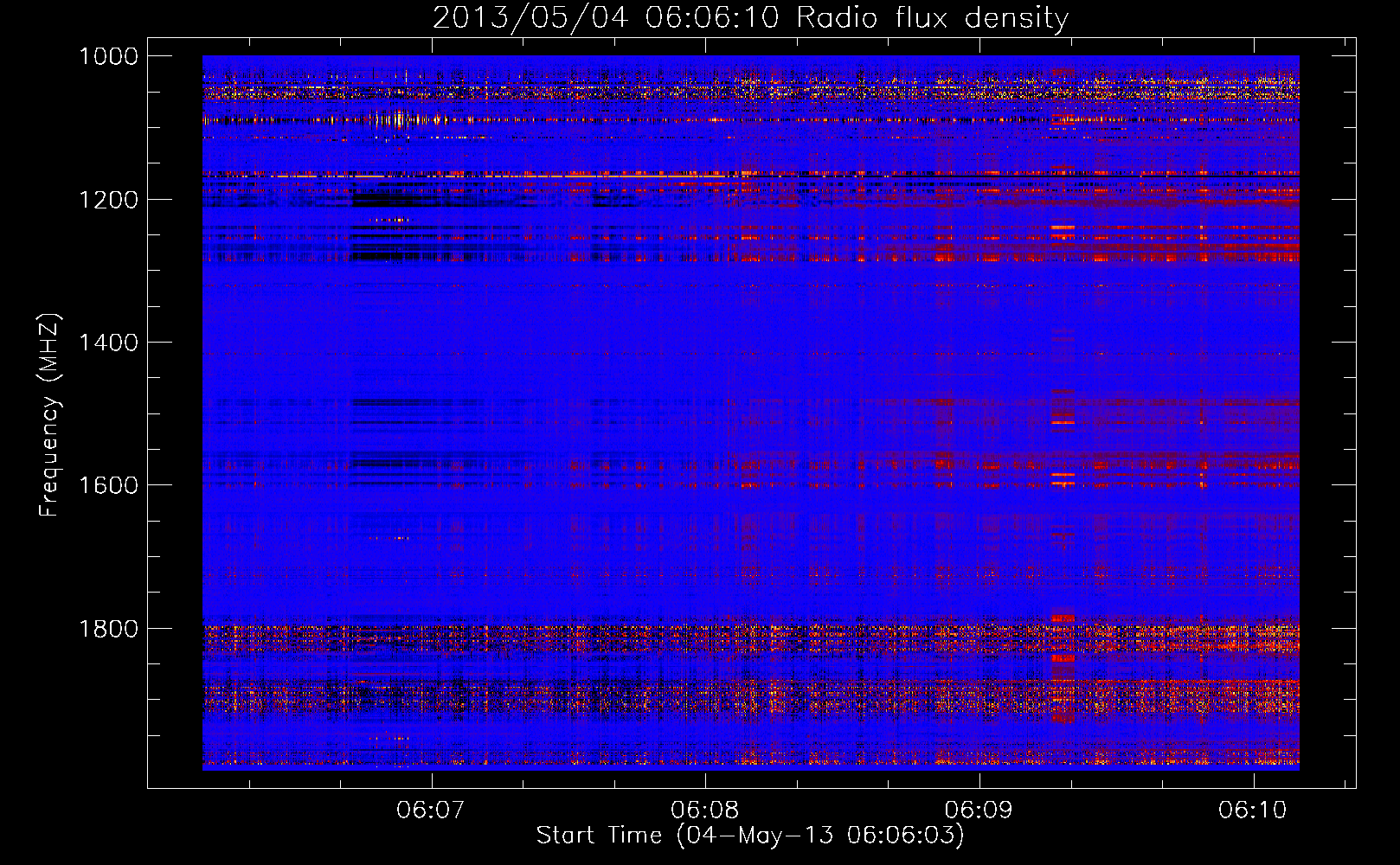Select the 1200 frequency tick label
Image resolution: width=1400 pixels, height=865 pixels.
coord(108,200)
